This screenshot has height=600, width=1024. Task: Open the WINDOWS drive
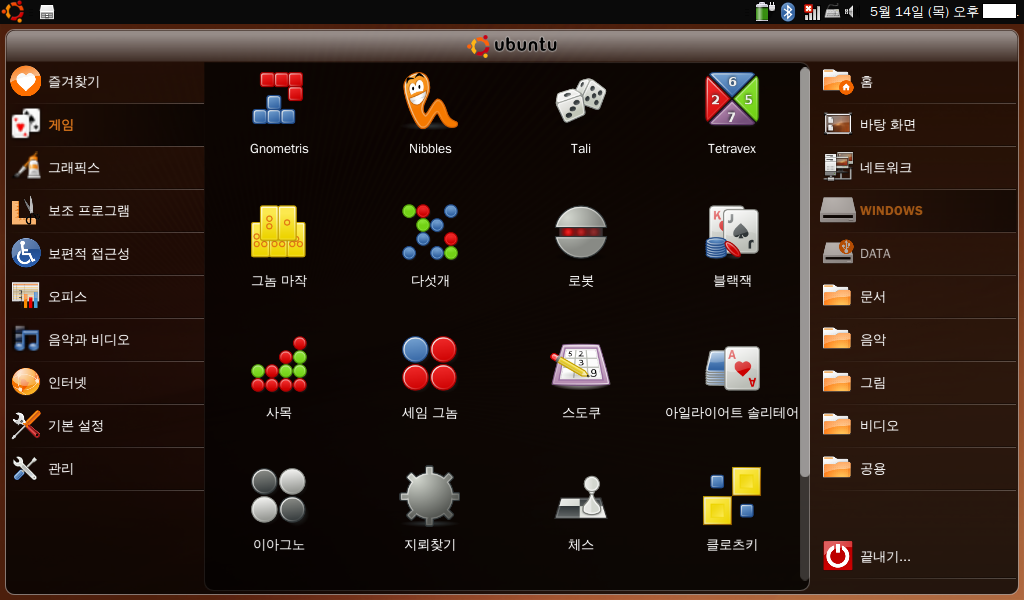pyautogui.click(x=918, y=211)
